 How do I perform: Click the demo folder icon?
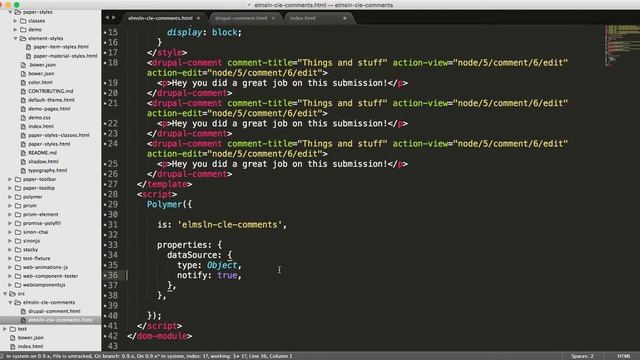(23, 30)
